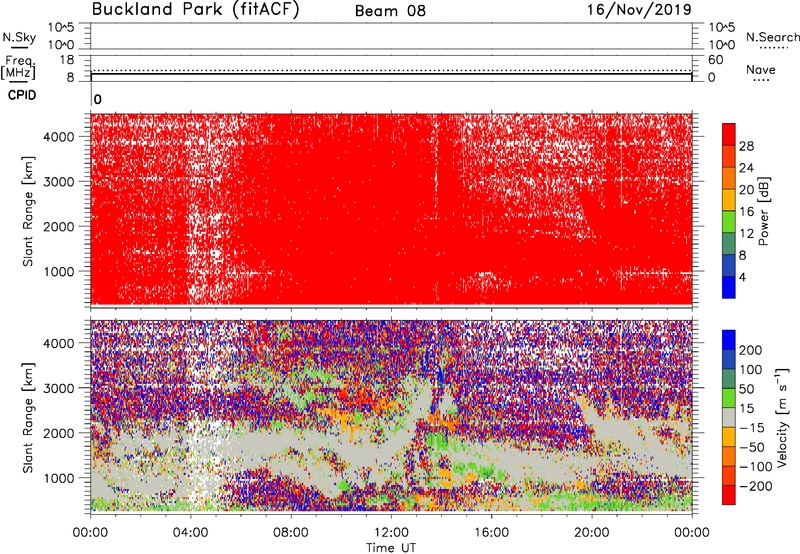Click the "CPID" label

(x=22, y=95)
